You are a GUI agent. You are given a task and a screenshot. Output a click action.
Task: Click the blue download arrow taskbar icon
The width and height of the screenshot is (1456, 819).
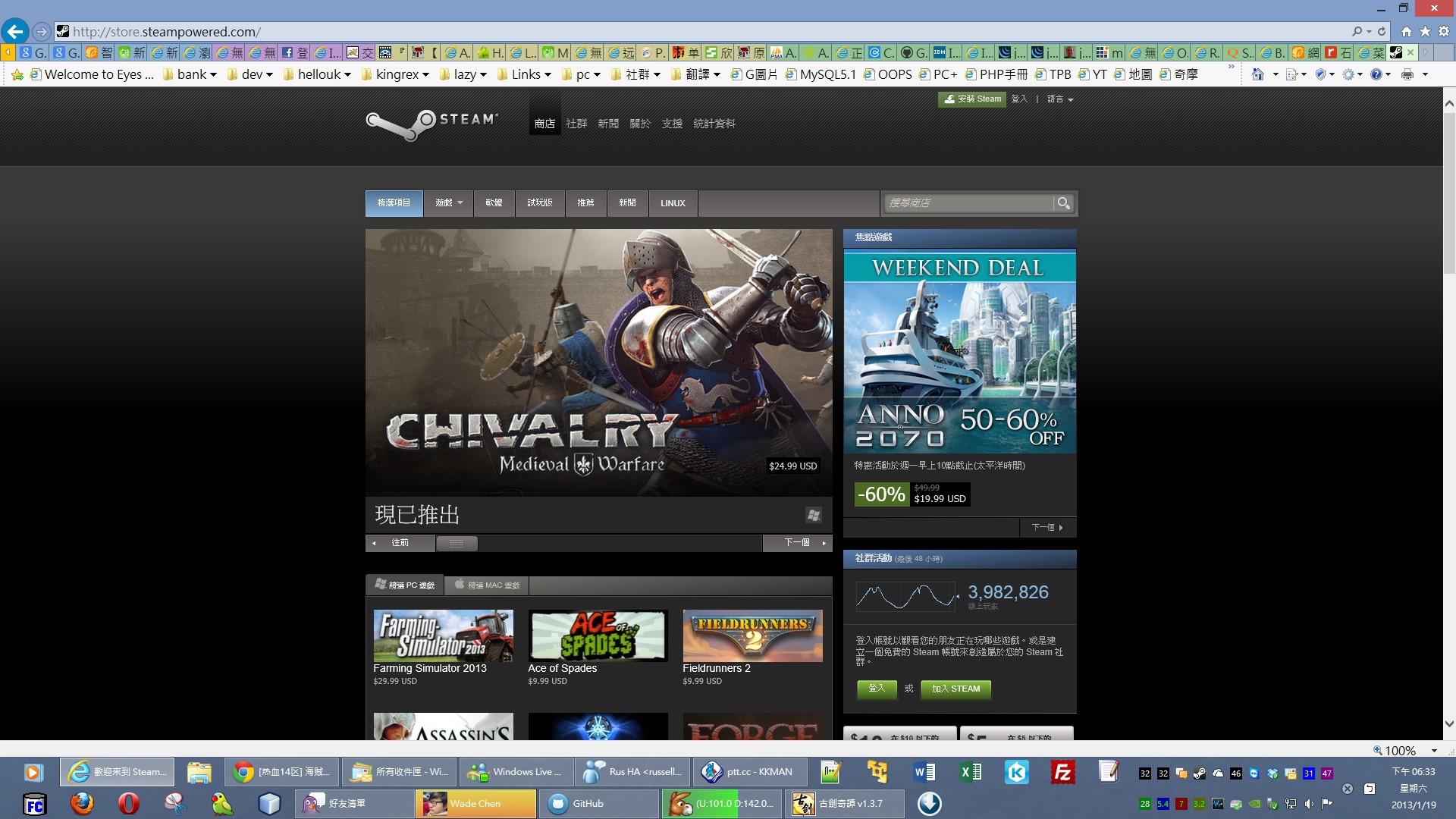(x=929, y=803)
